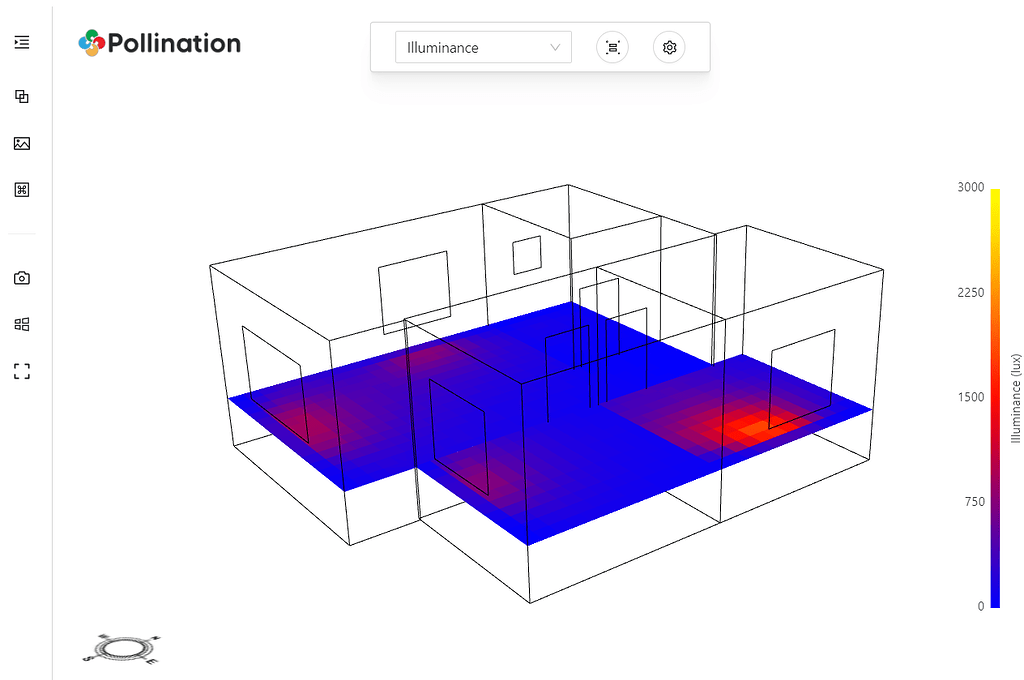This screenshot has width=1024, height=680.
Task: Click the 3000 value on the legend
Action: (970, 187)
